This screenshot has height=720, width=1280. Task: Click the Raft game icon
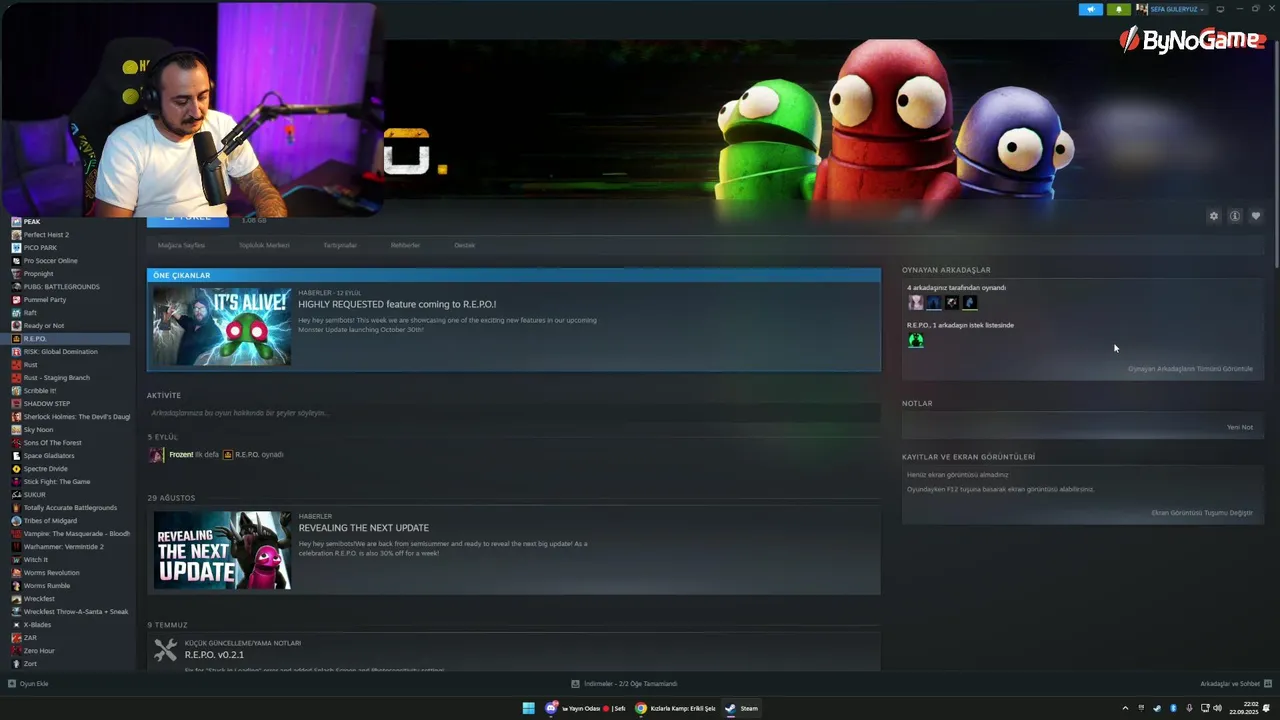point(16,313)
